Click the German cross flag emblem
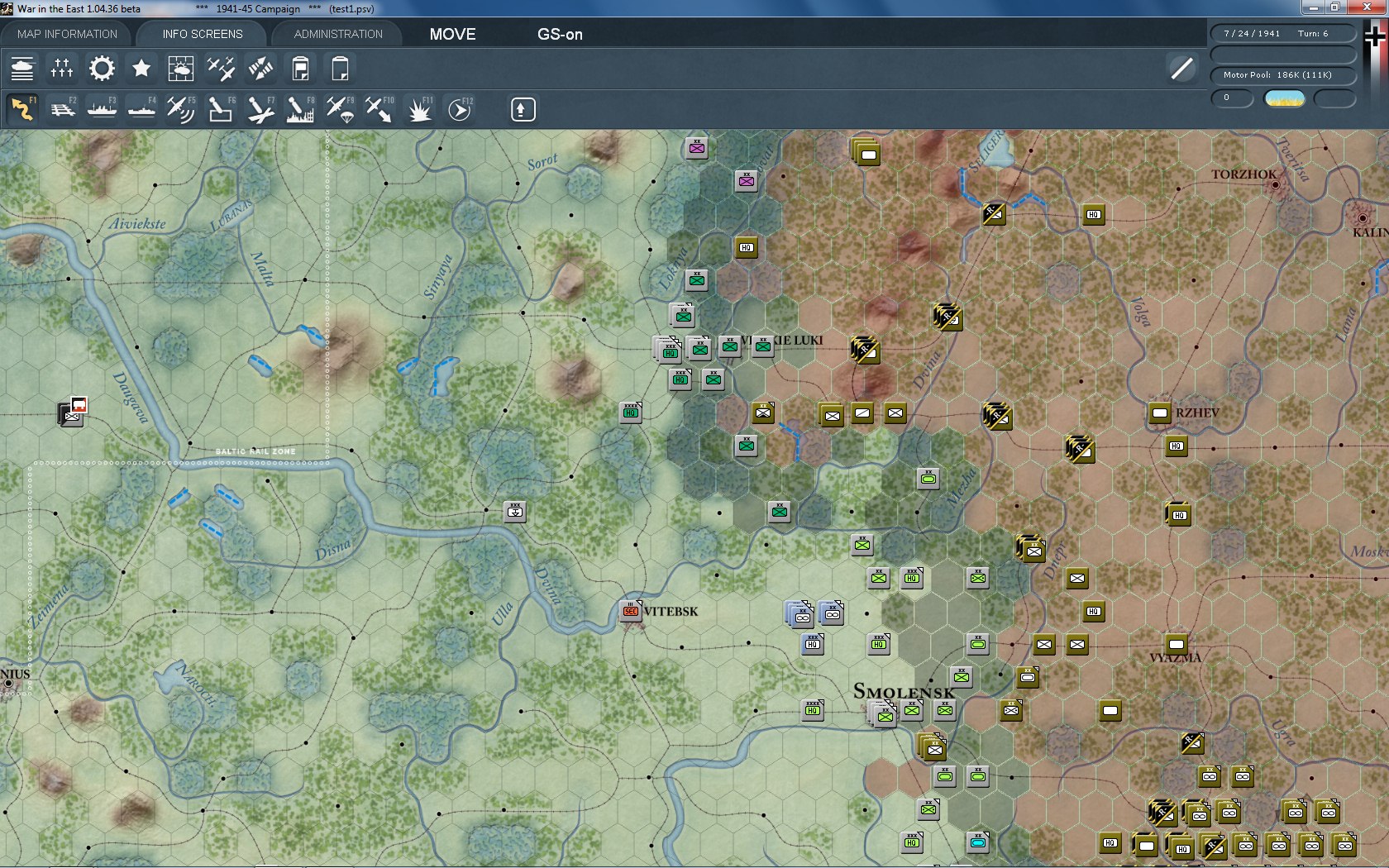 click(1375, 36)
